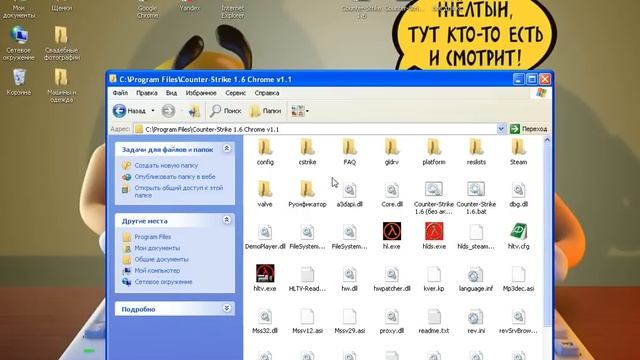
Task: Open the Избранное menu
Action: tap(201, 93)
